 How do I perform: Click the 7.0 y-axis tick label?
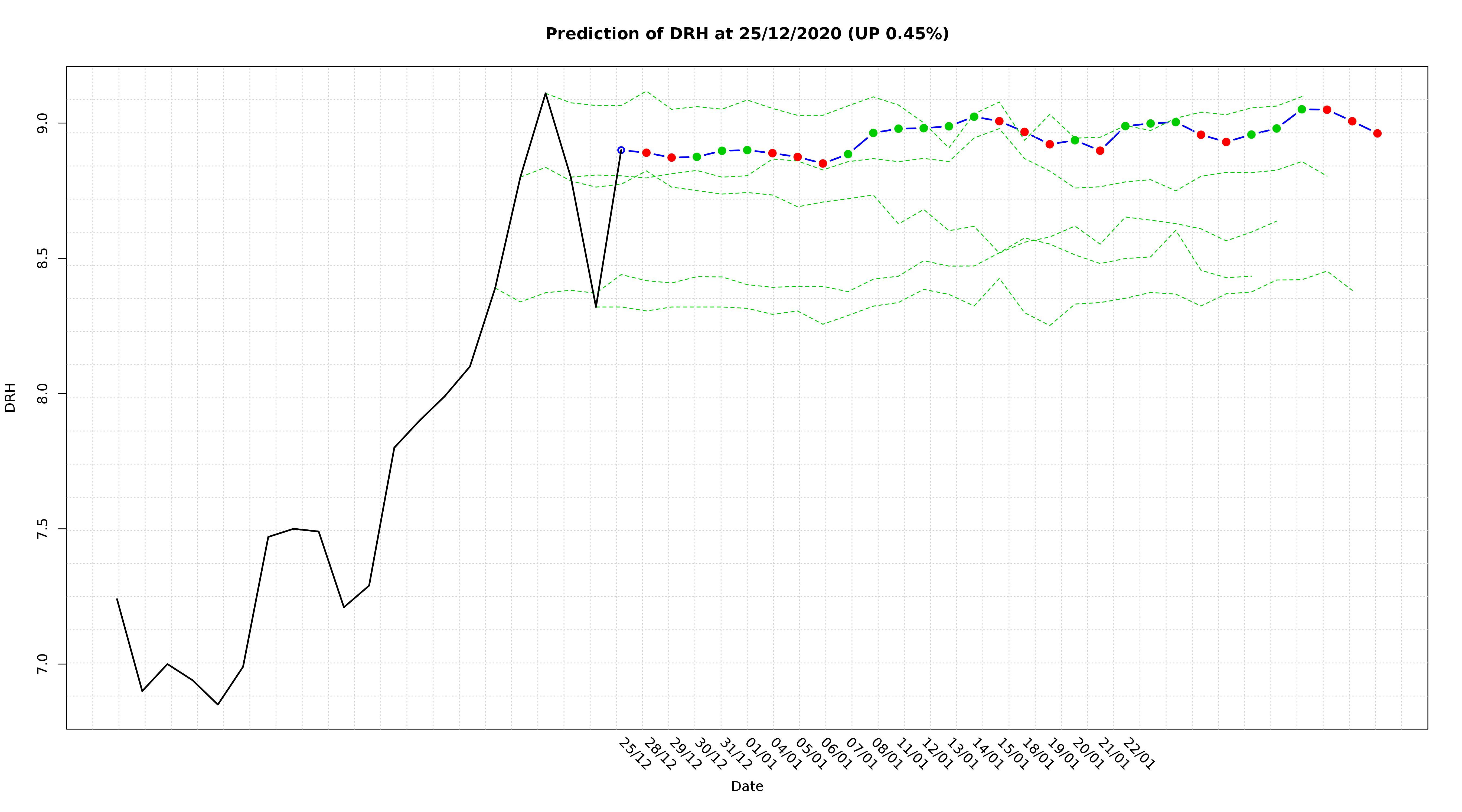[x=42, y=664]
